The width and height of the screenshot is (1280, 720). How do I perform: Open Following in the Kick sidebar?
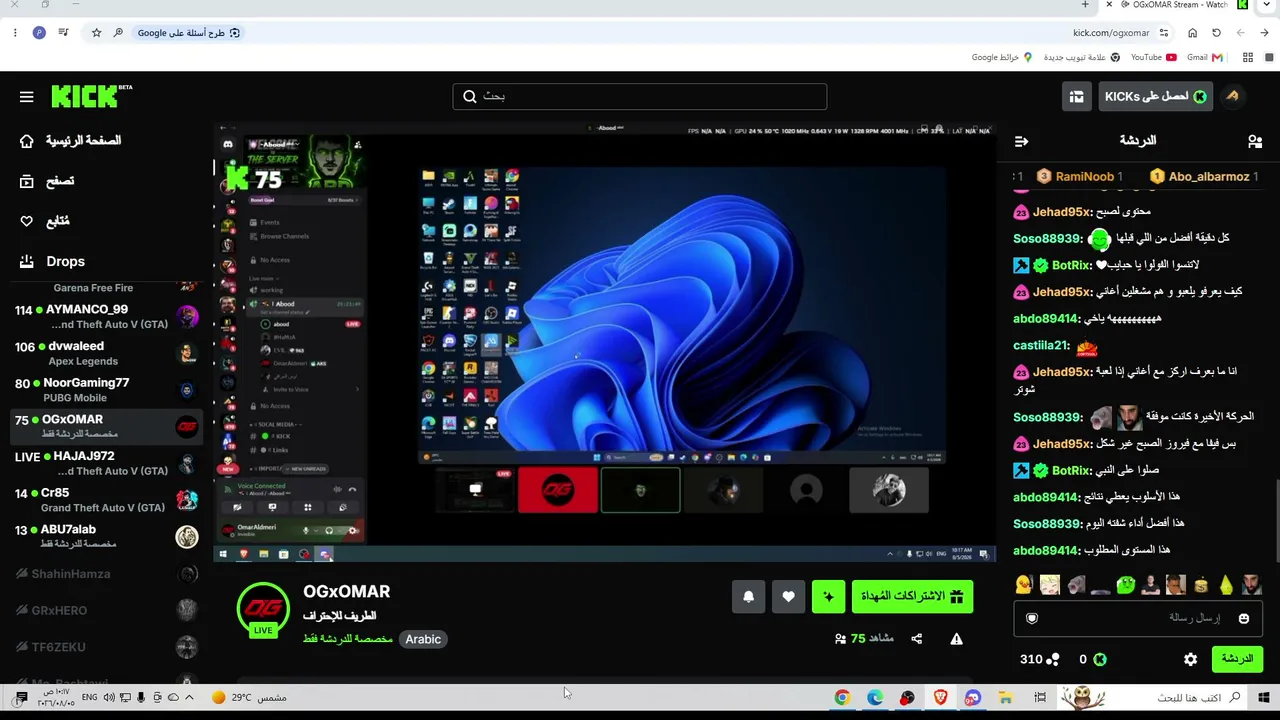(x=46, y=221)
